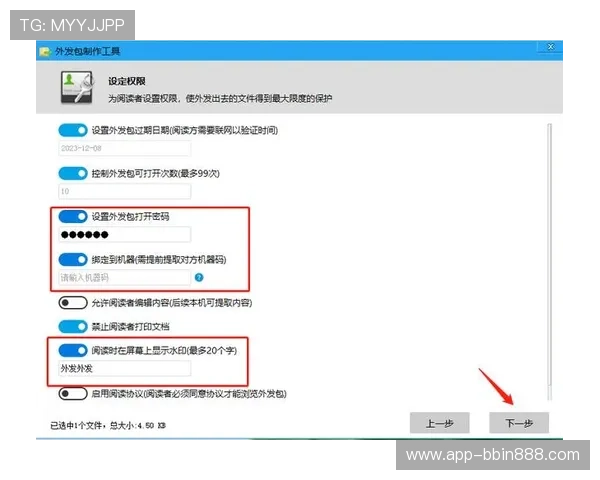Toggle 控制外发包可打开次数 switch

(x=73, y=173)
